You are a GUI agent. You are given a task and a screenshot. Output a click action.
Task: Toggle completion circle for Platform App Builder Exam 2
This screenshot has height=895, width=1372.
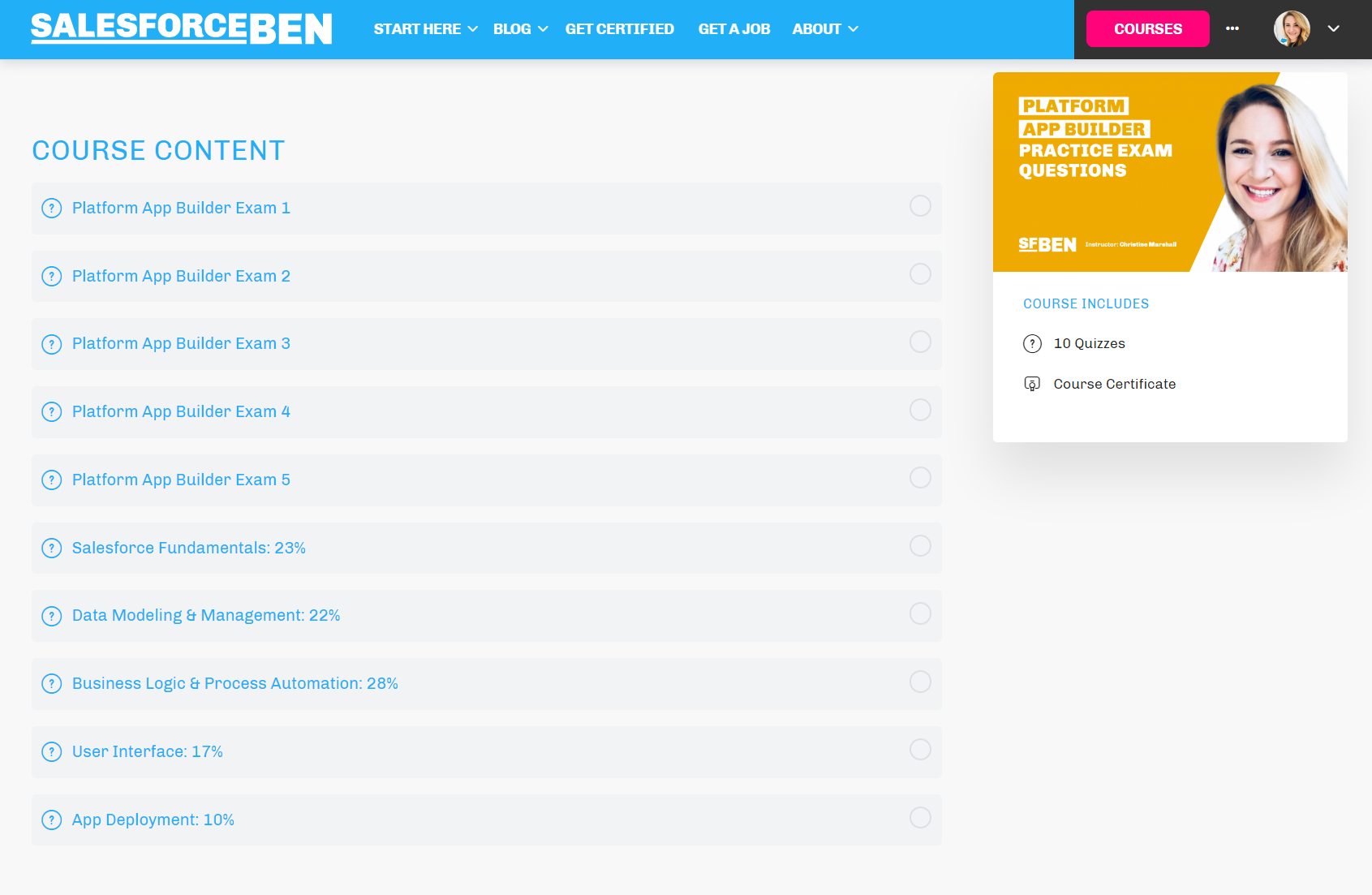(920, 274)
